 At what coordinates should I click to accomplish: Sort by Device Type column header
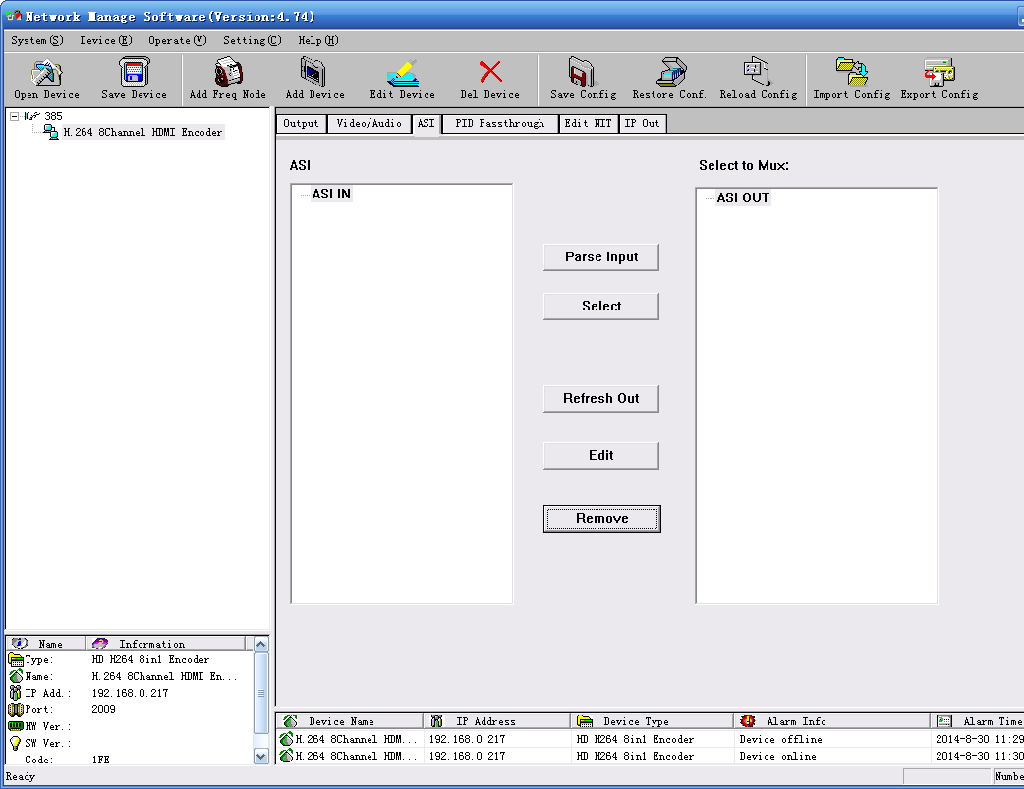652,721
